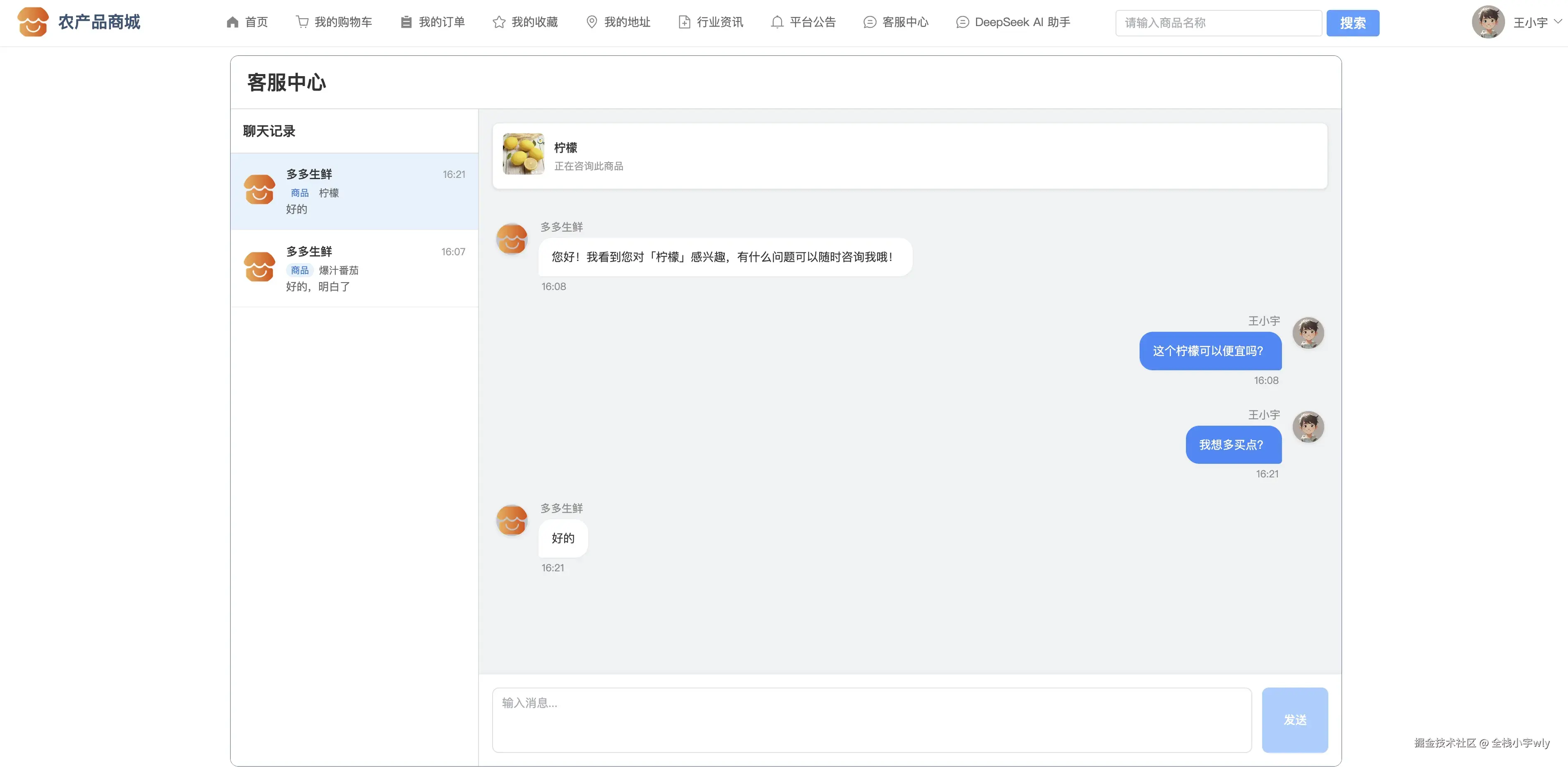
Task: Click the lemon product thumbnail
Action: (x=523, y=154)
